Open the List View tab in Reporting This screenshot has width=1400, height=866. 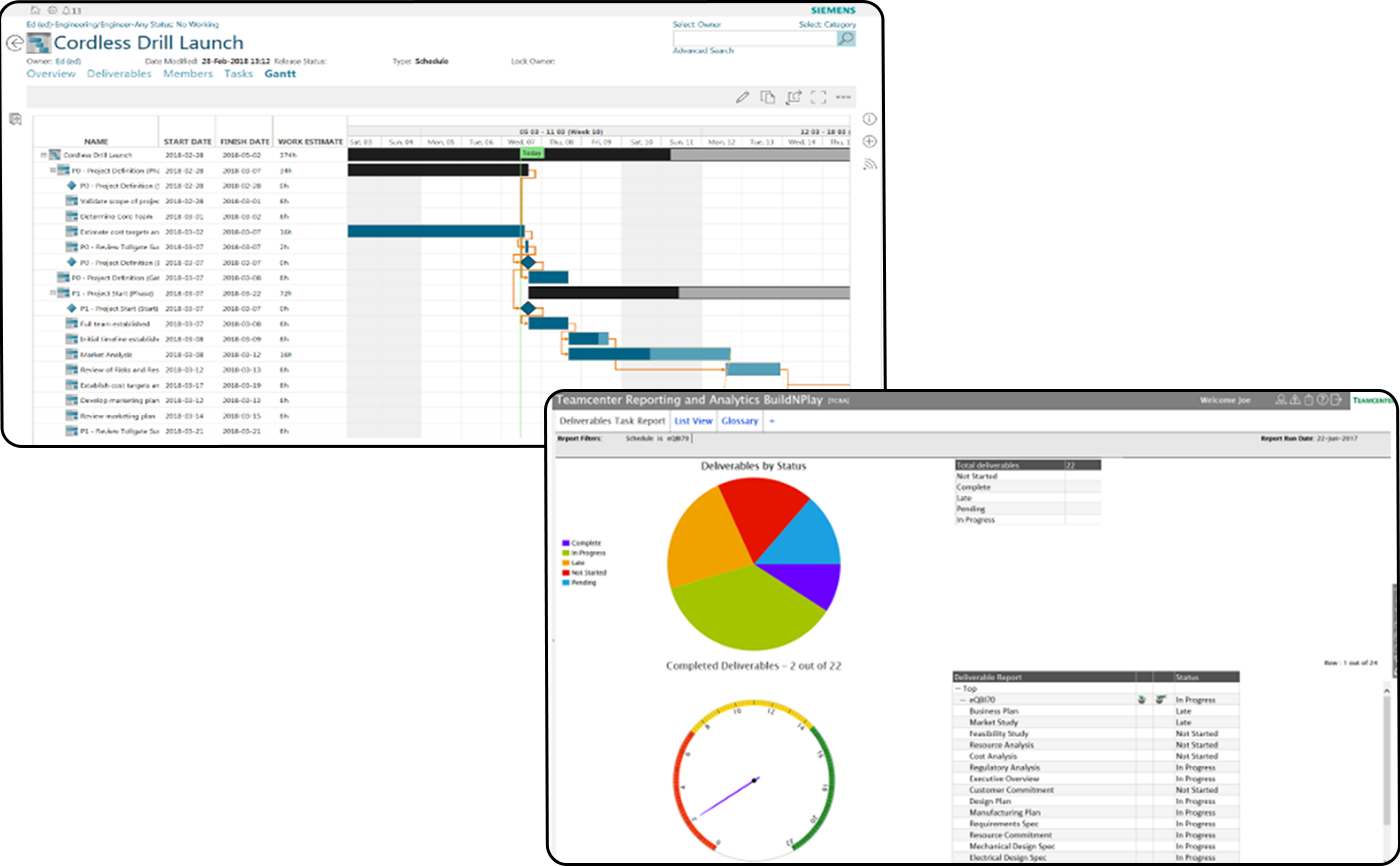click(x=693, y=421)
